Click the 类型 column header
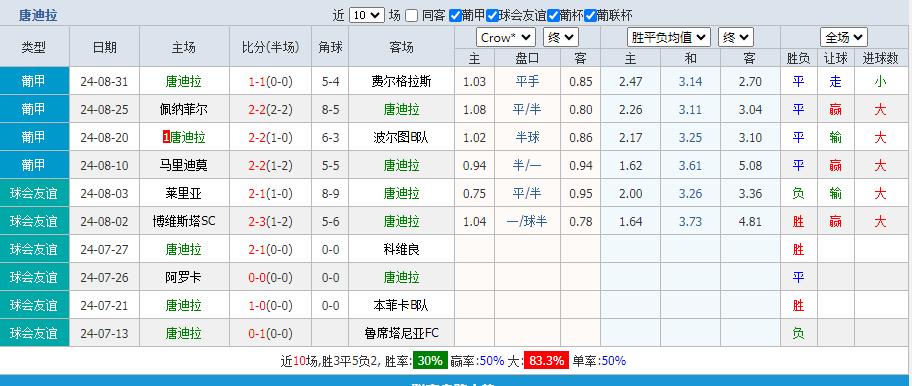 (x=34, y=47)
